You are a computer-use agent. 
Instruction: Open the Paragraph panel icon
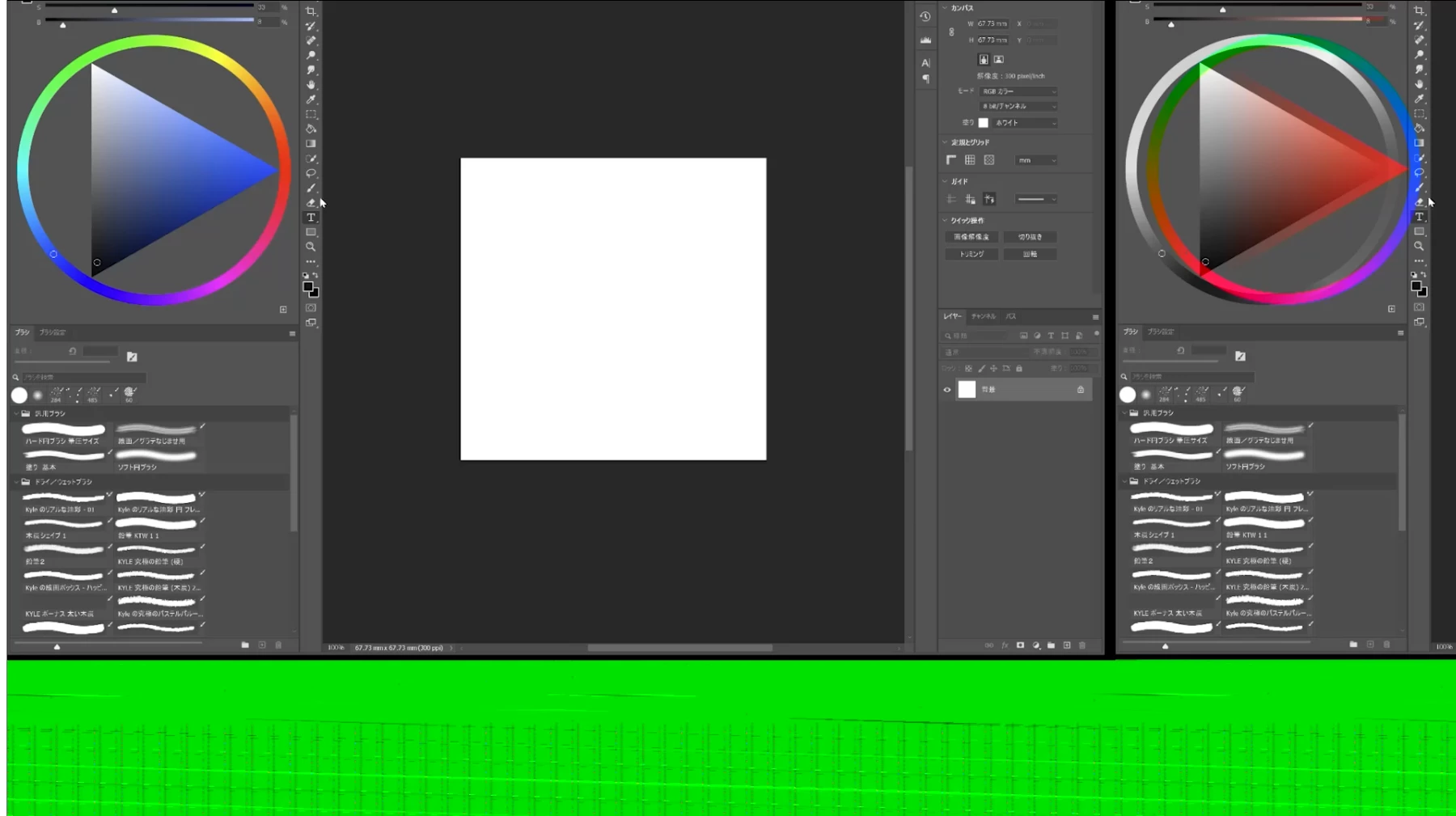[x=925, y=78]
